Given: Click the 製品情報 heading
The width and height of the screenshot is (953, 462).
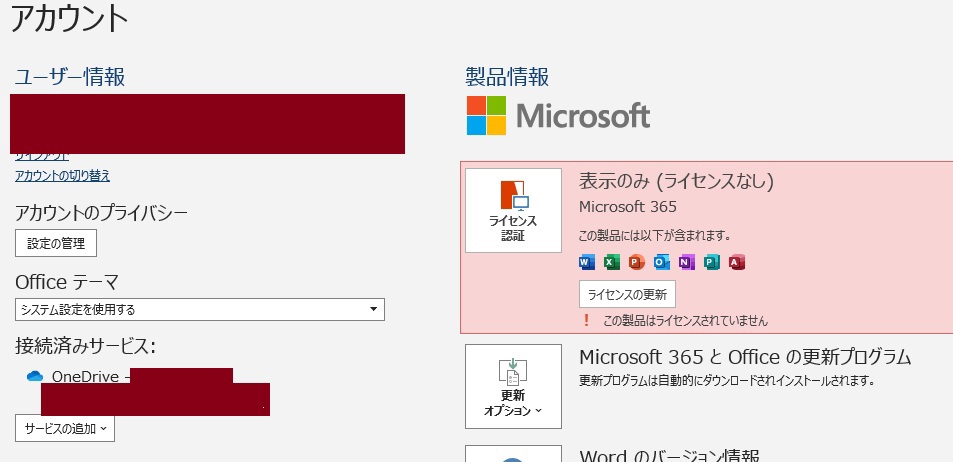Looking at the screenshot, I should 507,77.
